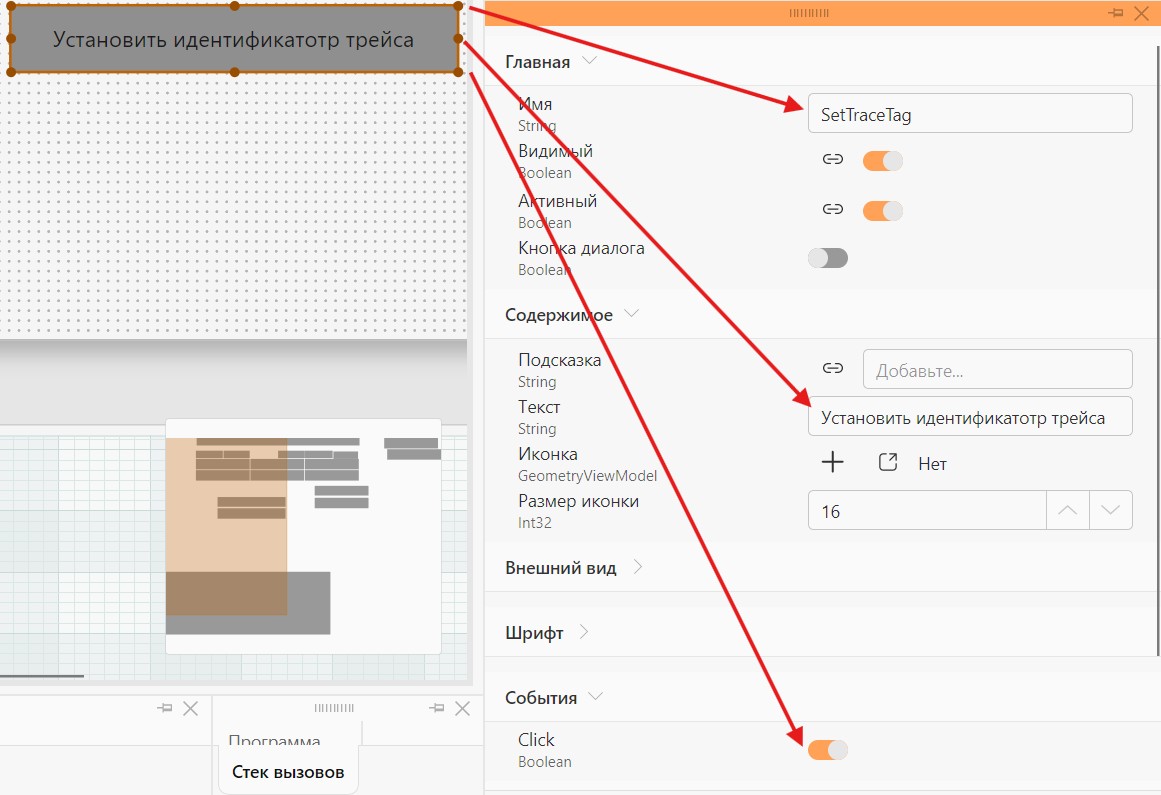Open external icon picker next to Нет
The width and height of the screenshot is (1161, 795).
[x=888, y=463]
